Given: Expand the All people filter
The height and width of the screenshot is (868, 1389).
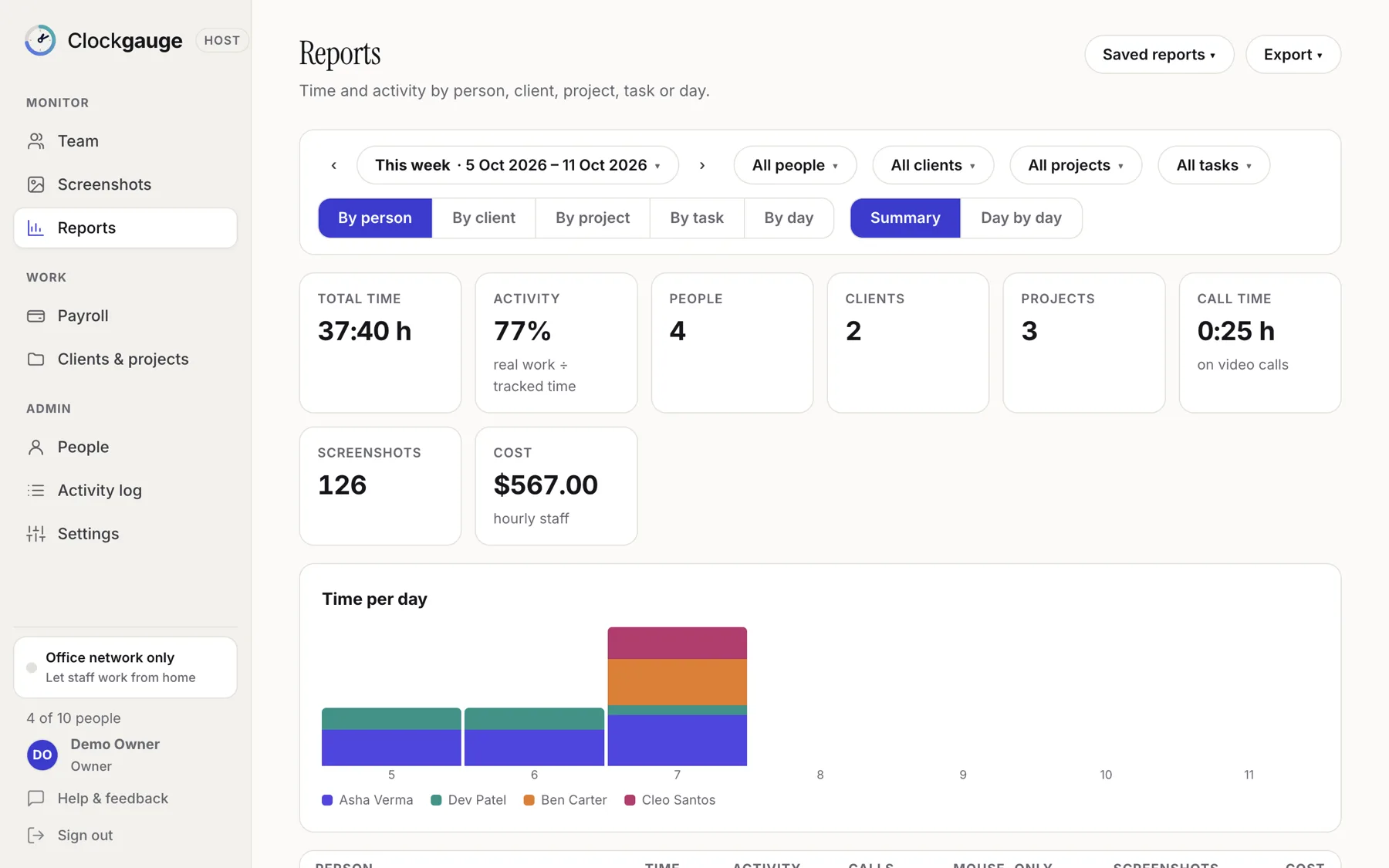Looking at the screenshot, I should point(795,165).
